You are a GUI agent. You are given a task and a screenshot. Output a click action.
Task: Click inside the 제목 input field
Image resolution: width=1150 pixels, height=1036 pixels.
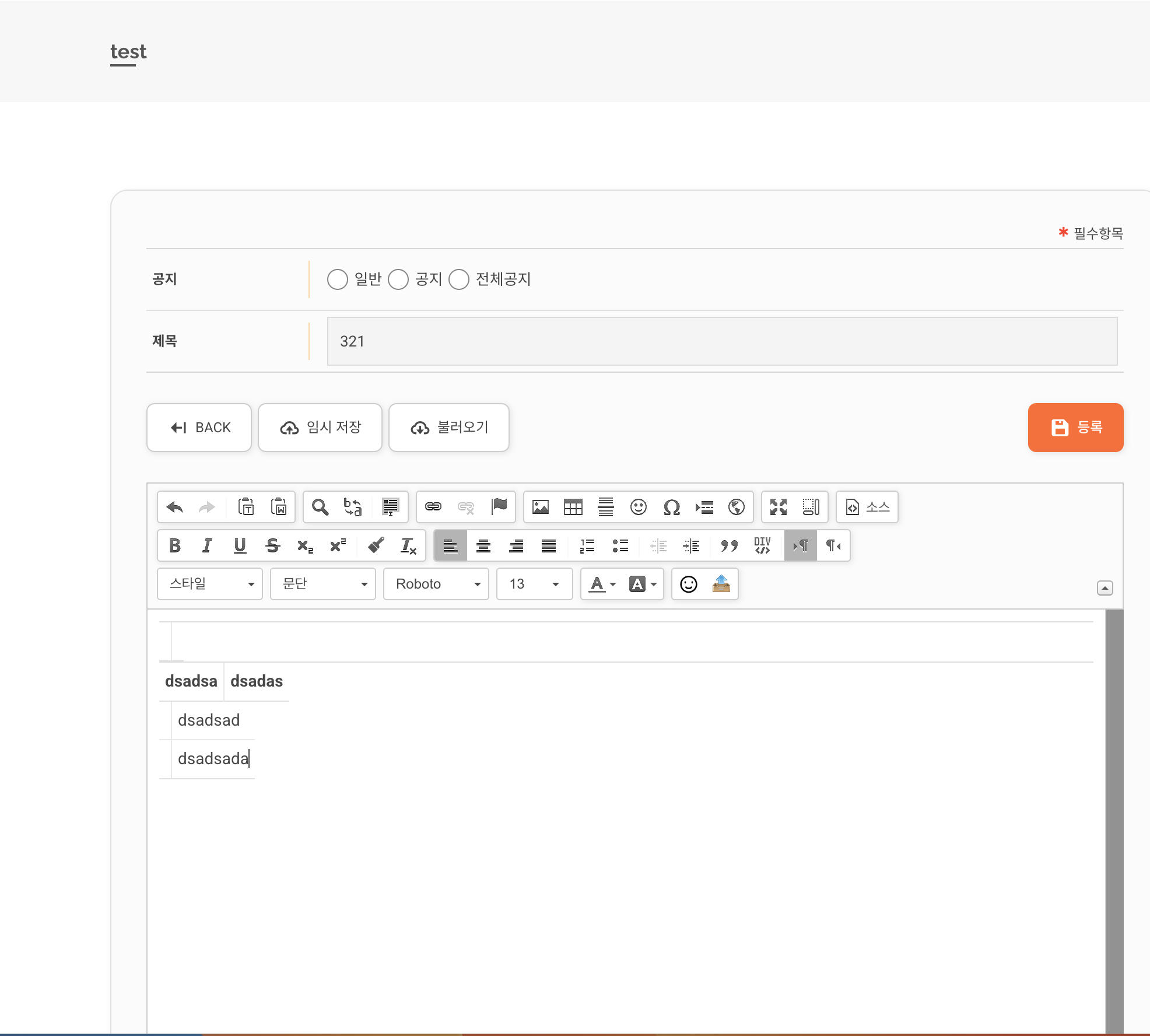722,340
